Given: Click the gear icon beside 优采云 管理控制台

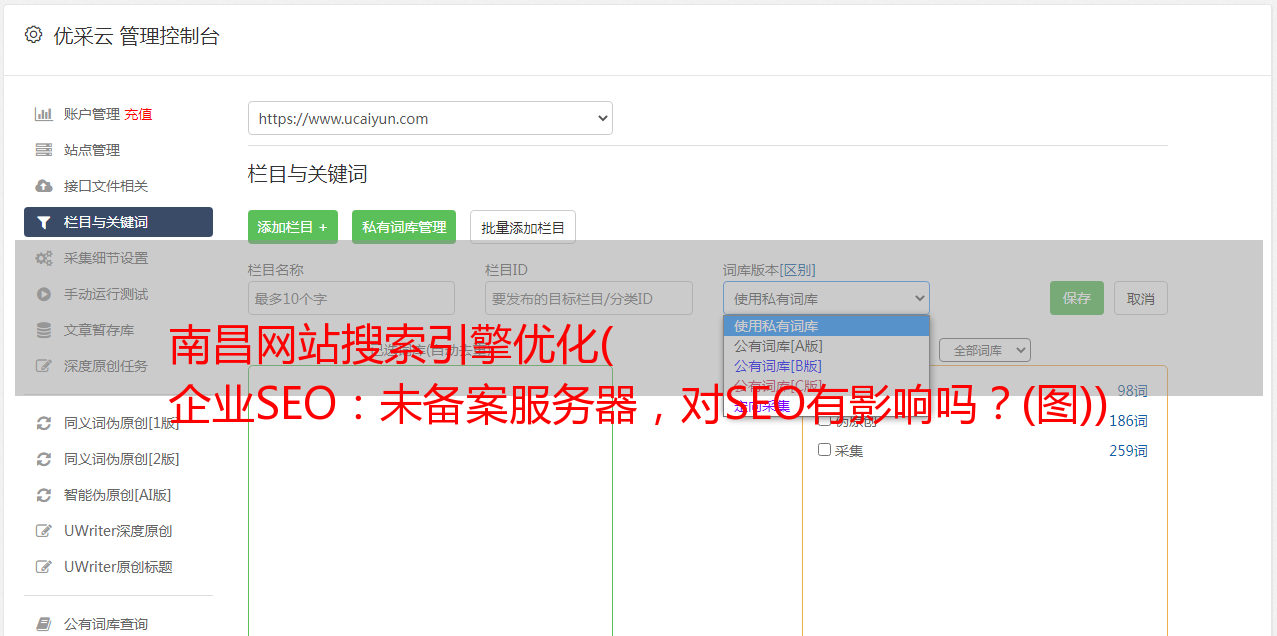Looking at the screenshot, I should click(33, 35).
